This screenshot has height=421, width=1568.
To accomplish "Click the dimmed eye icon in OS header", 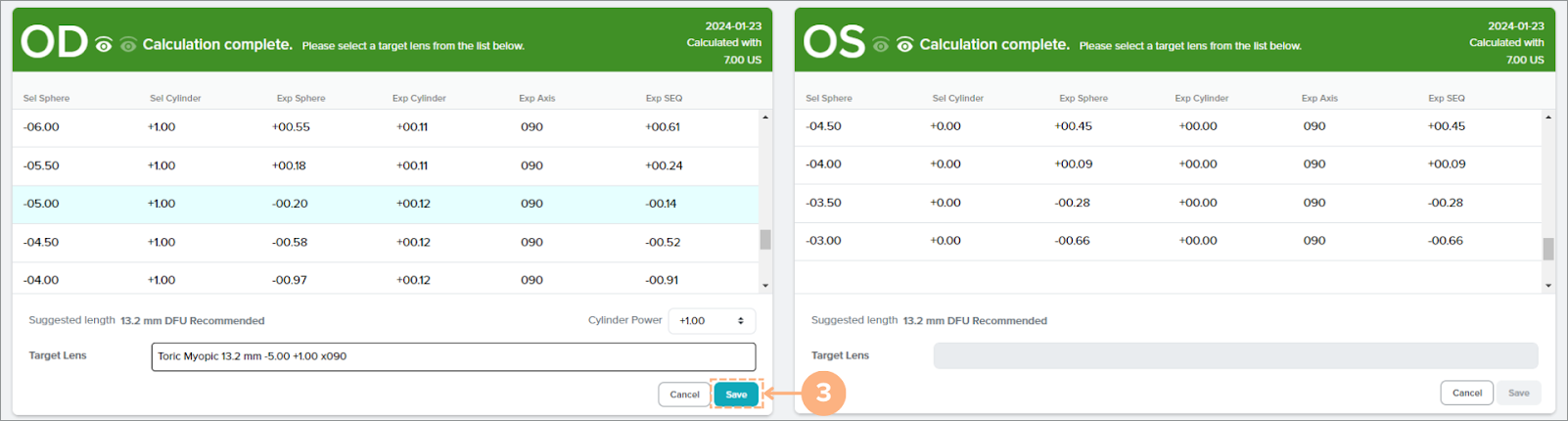I will pyautogui.click(x=881, y=44).
